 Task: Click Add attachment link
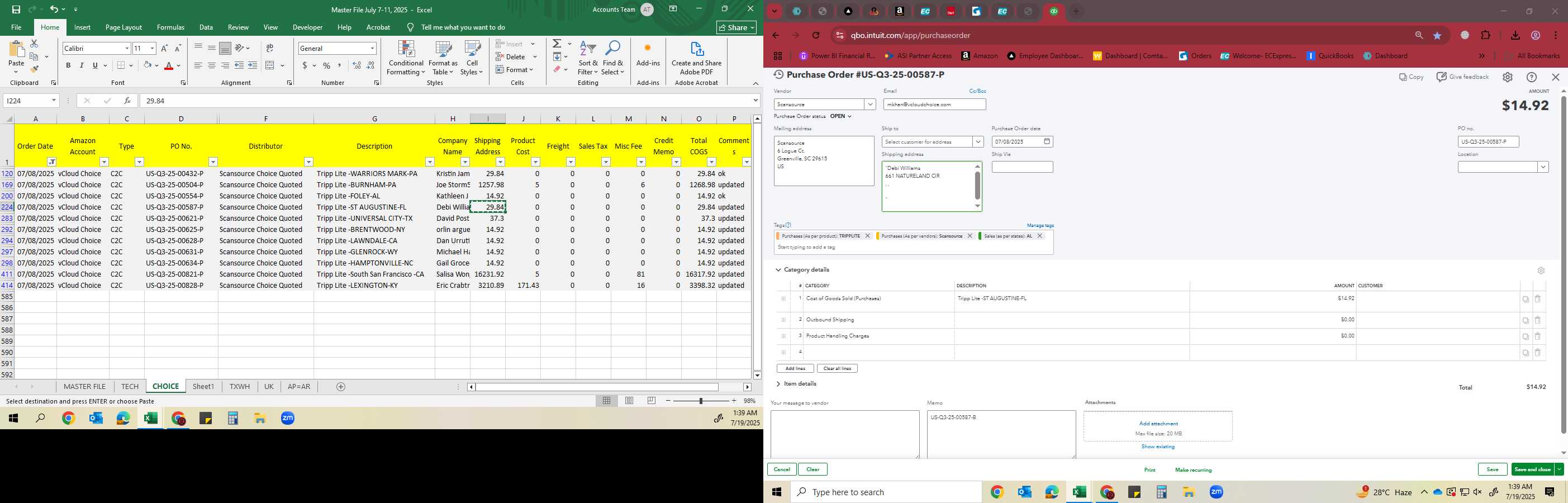tap(1158, 423)
